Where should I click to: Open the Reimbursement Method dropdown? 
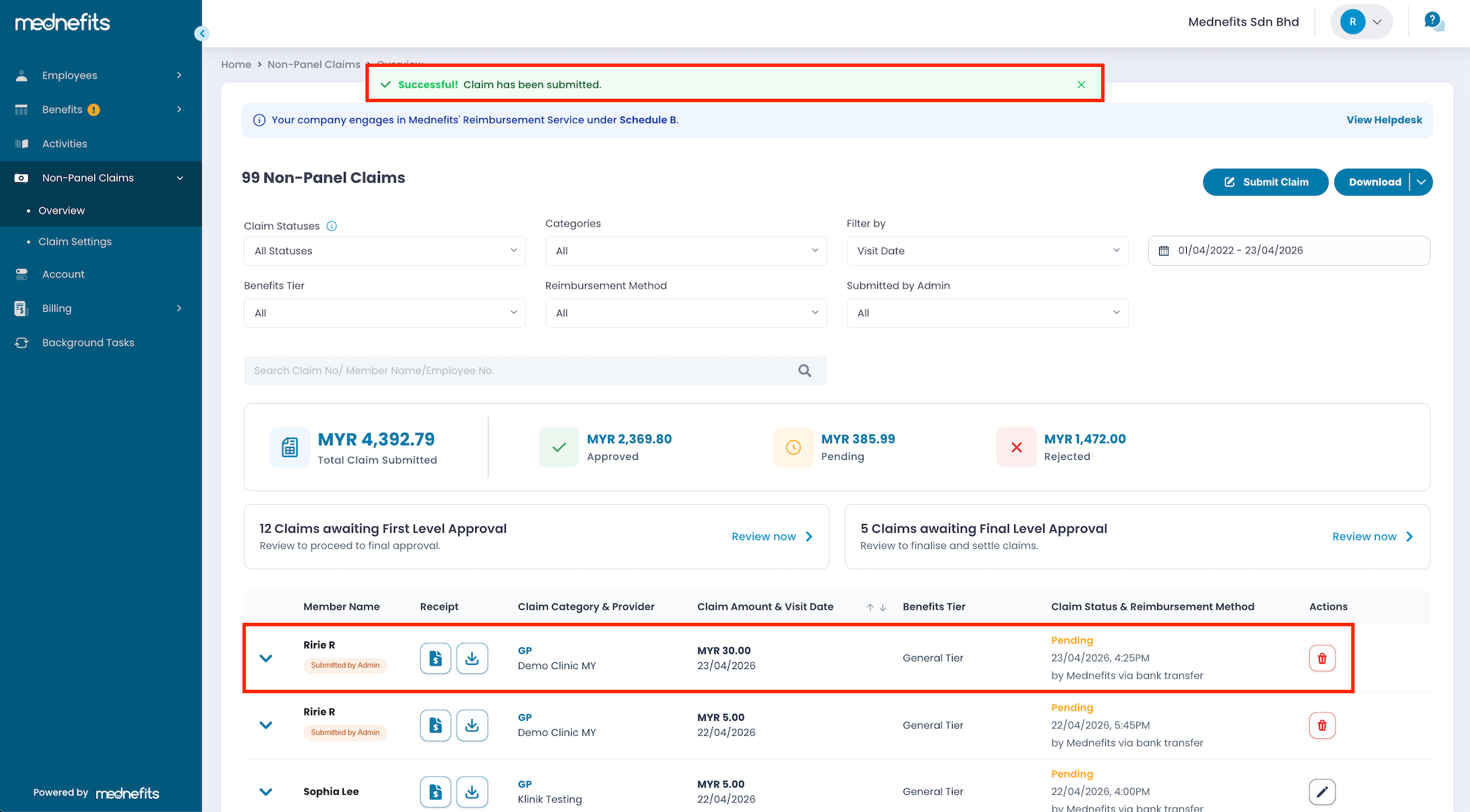point(685,313)
